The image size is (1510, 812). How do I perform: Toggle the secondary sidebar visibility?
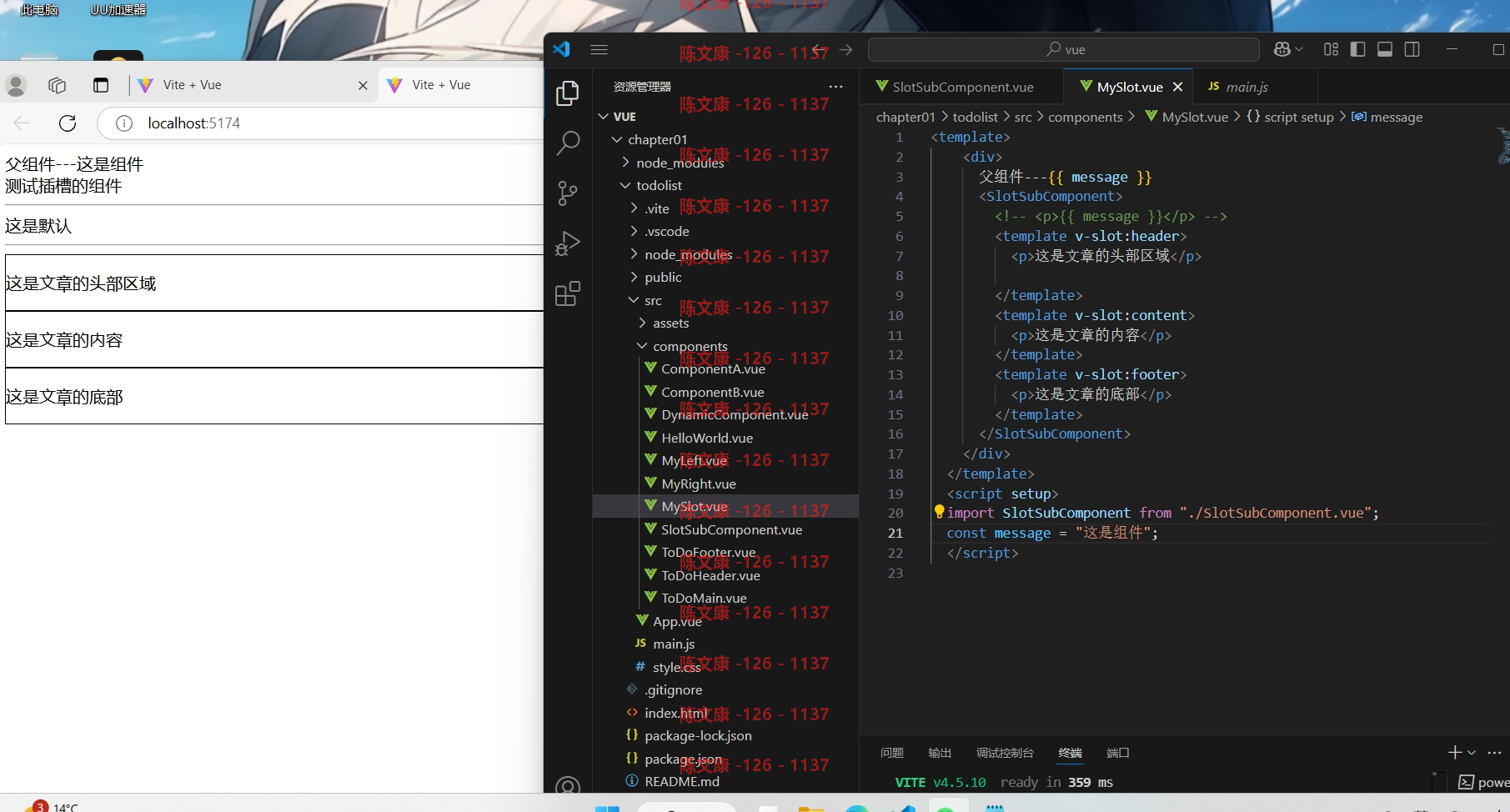pyautogui.click(x=1412, y=49)
